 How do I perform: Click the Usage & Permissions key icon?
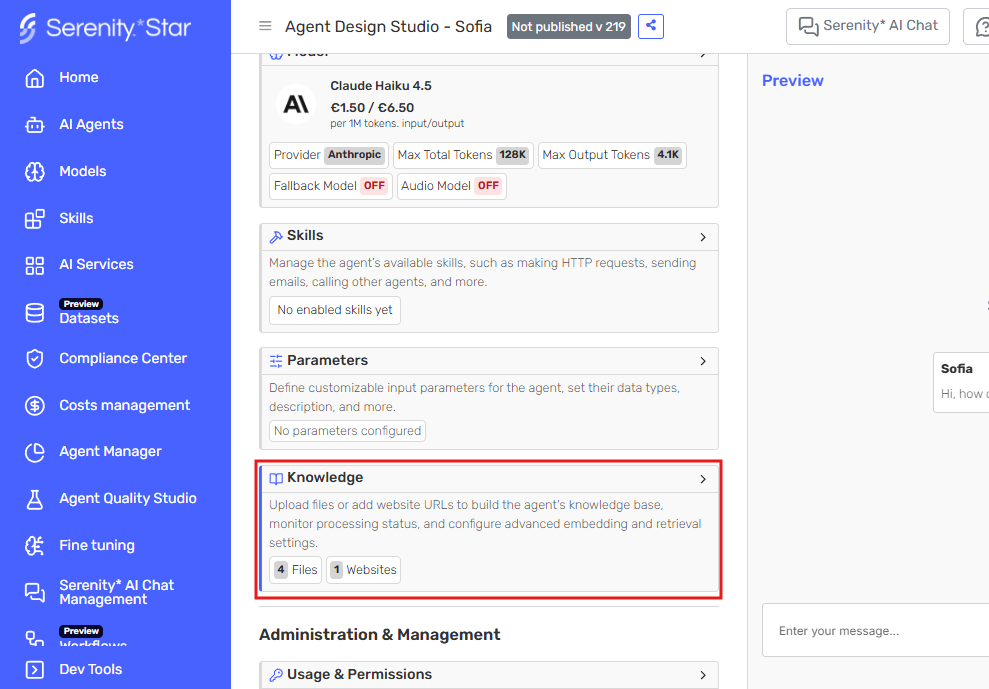pyautogui.click(x=276, y=675)
